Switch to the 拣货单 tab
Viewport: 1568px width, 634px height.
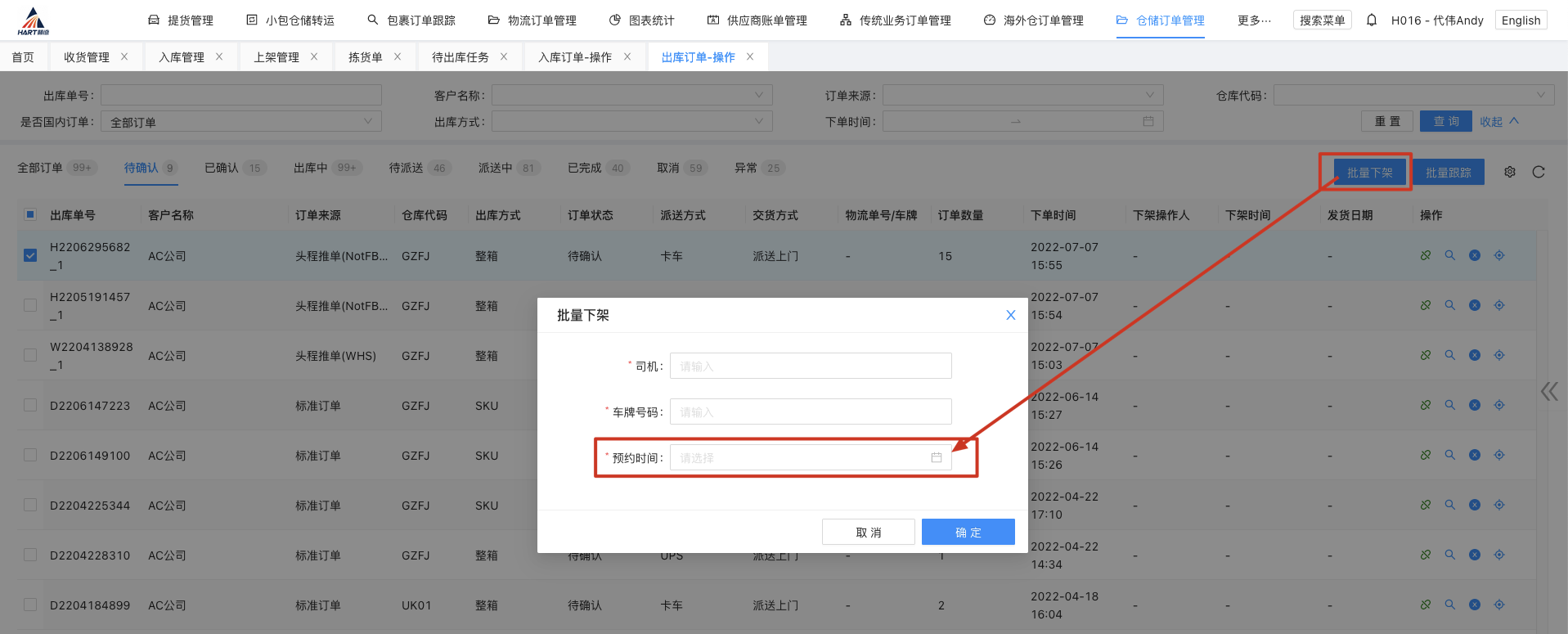pos(365,57)
